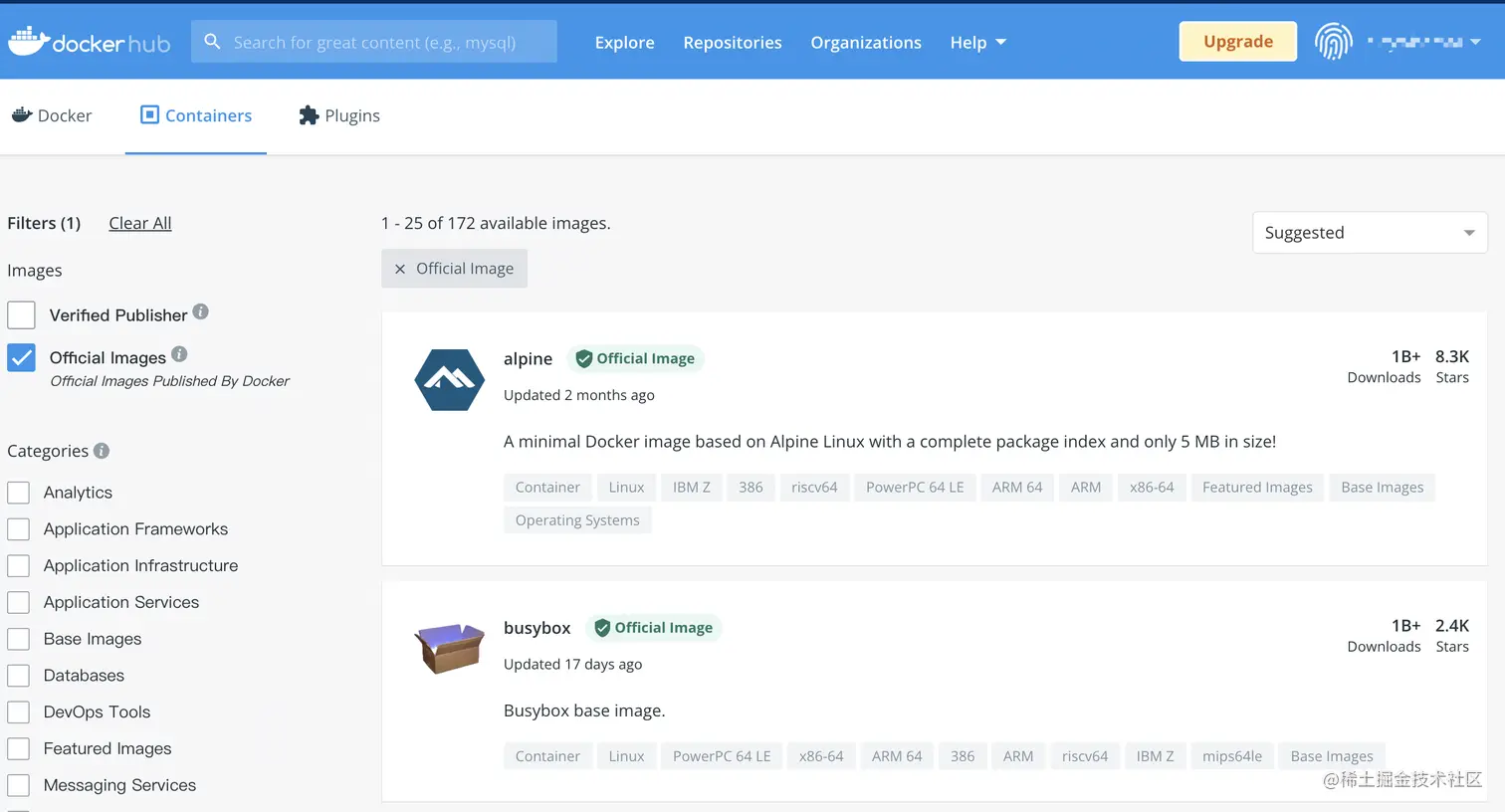
Task: Open the busybox image title
Action: [x=537, y=628]
